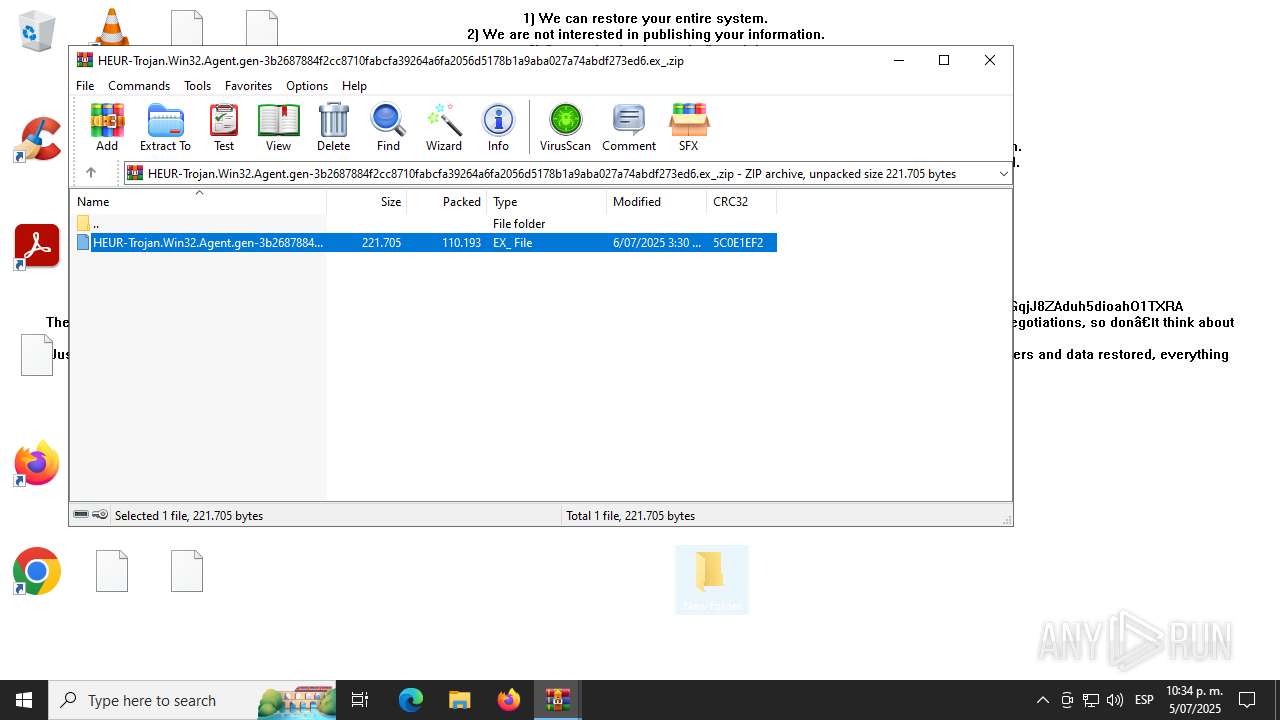Go up one folder level arrow

(x=91, y=173)
